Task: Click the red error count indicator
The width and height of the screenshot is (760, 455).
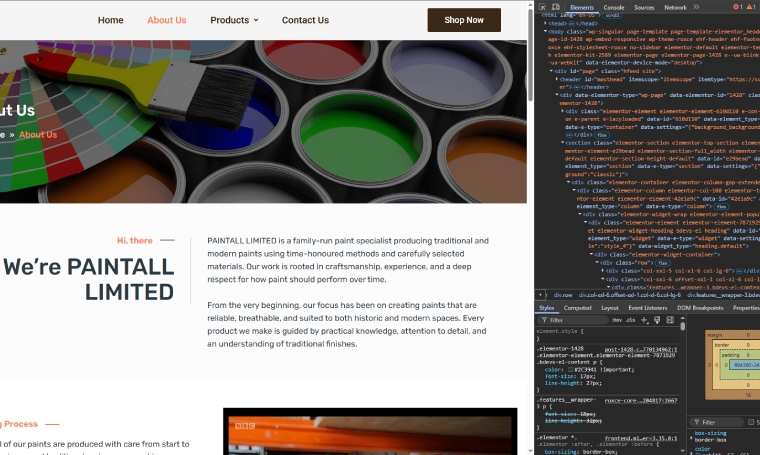Action: pos(738,7)
